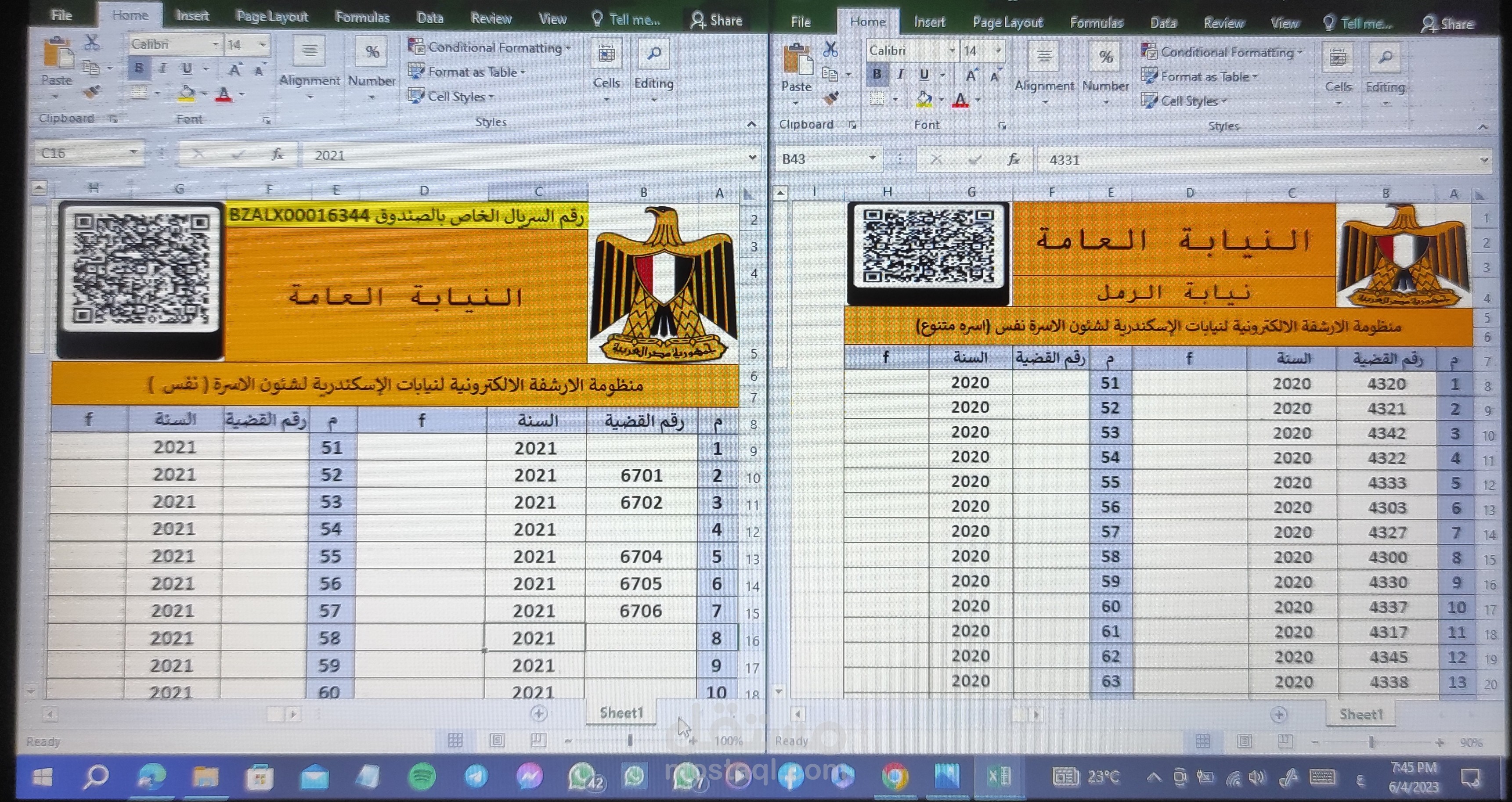The image size is (1512, 802).
Task: Toggle Italic in the right window ribbon
Action: pos(900,74)
